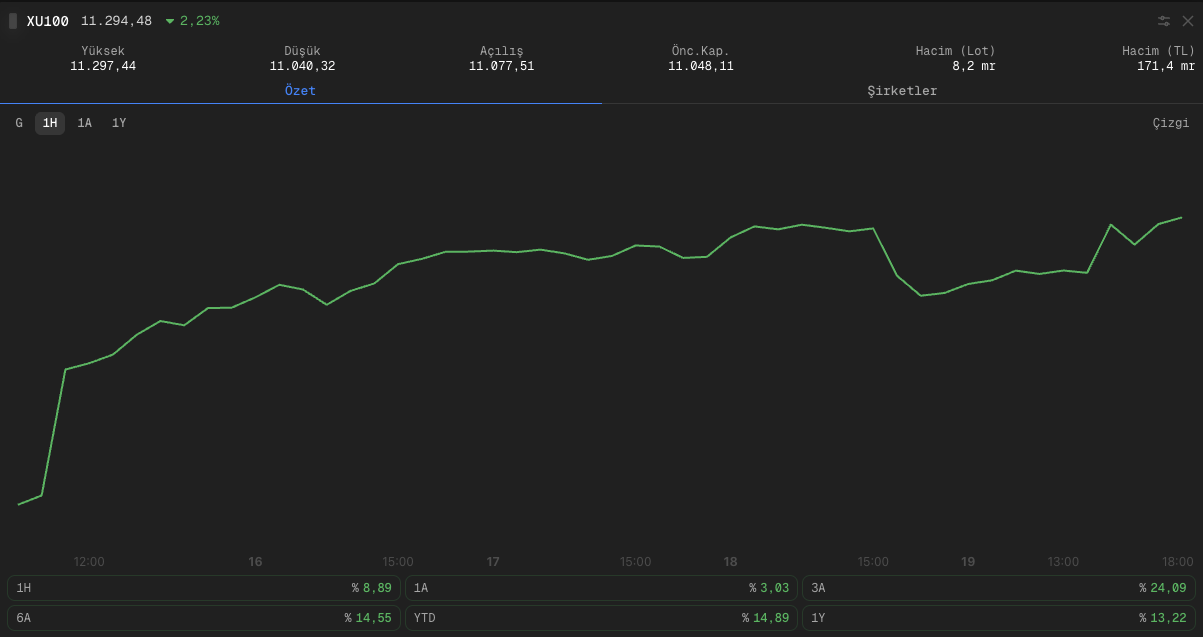Image resolution: width=1203 pixels, height=637 pixels.
Task: Select the bottom 1Y 13,22% box
Action: pos(999,618)
